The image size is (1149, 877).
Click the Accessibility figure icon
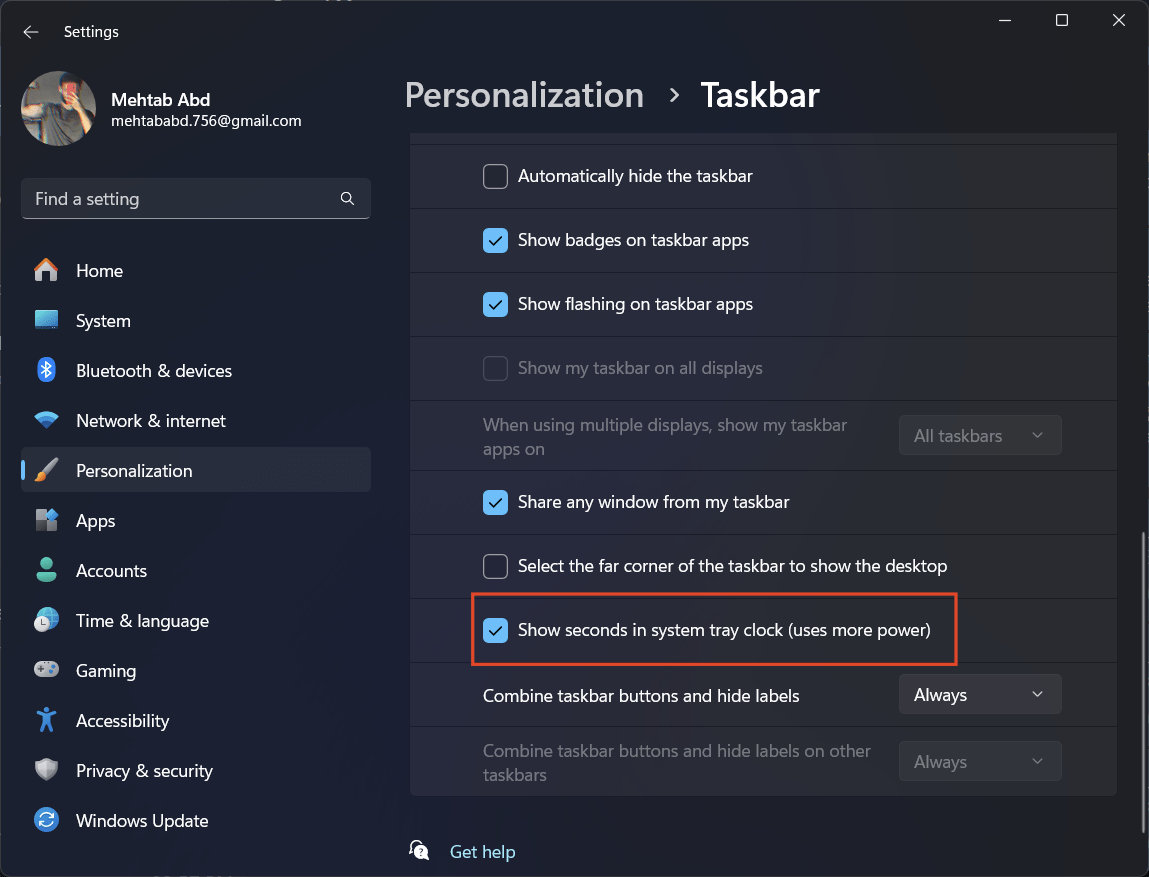(46, 721)
